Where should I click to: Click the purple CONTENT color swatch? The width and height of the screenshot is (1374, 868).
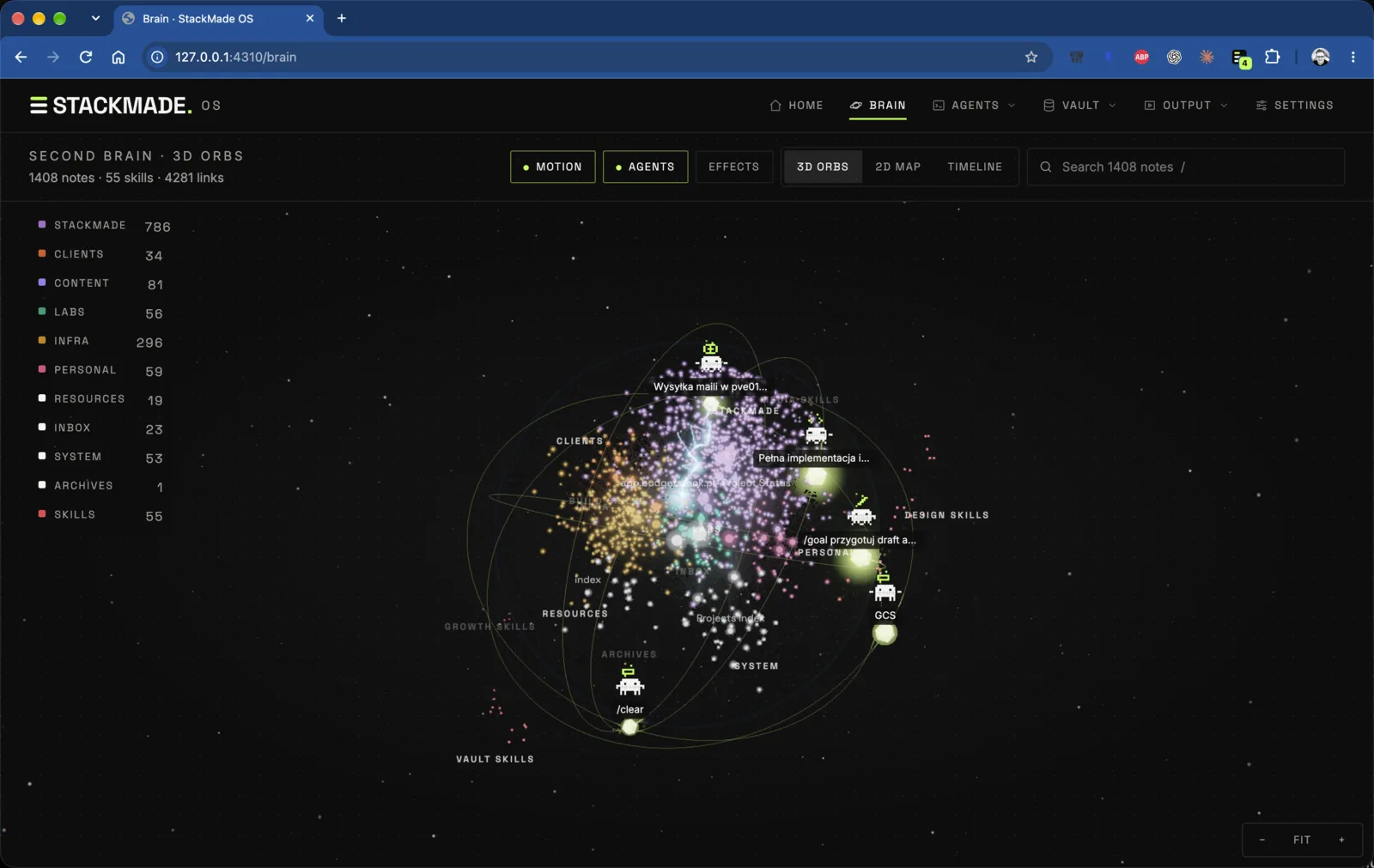pos(42,282)
